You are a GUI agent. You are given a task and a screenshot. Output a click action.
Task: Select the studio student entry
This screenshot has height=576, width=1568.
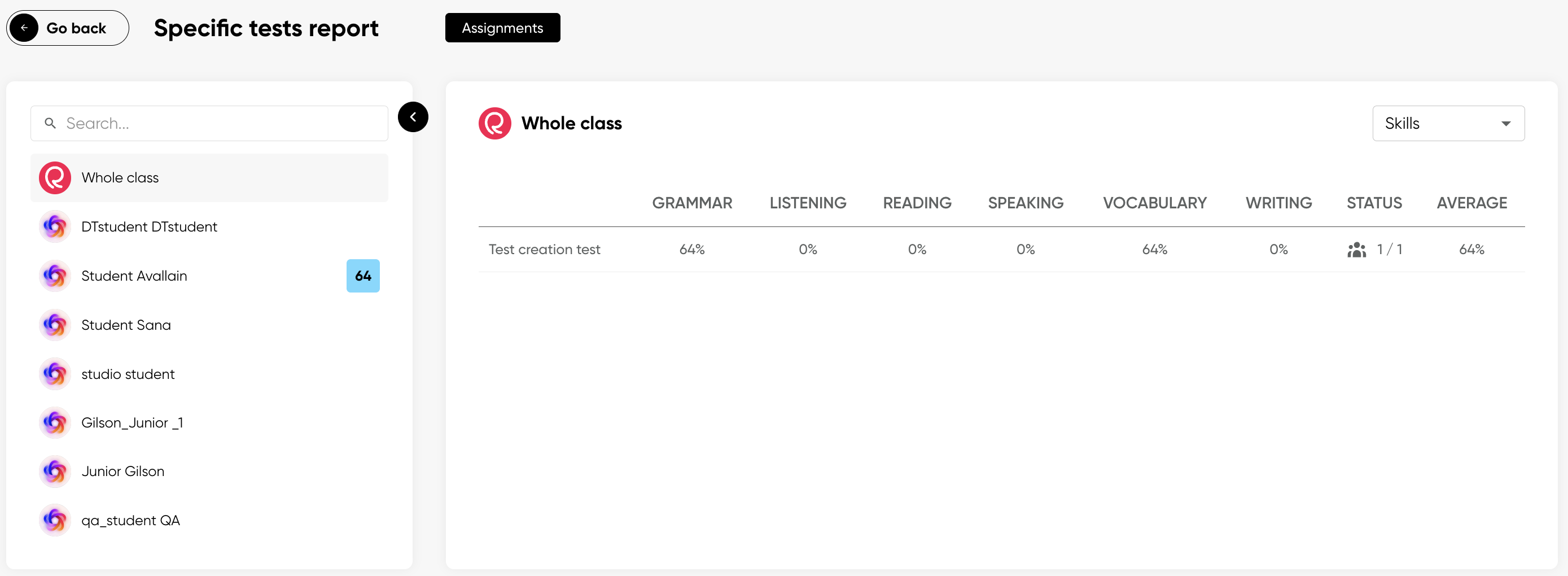pos(128,374)
